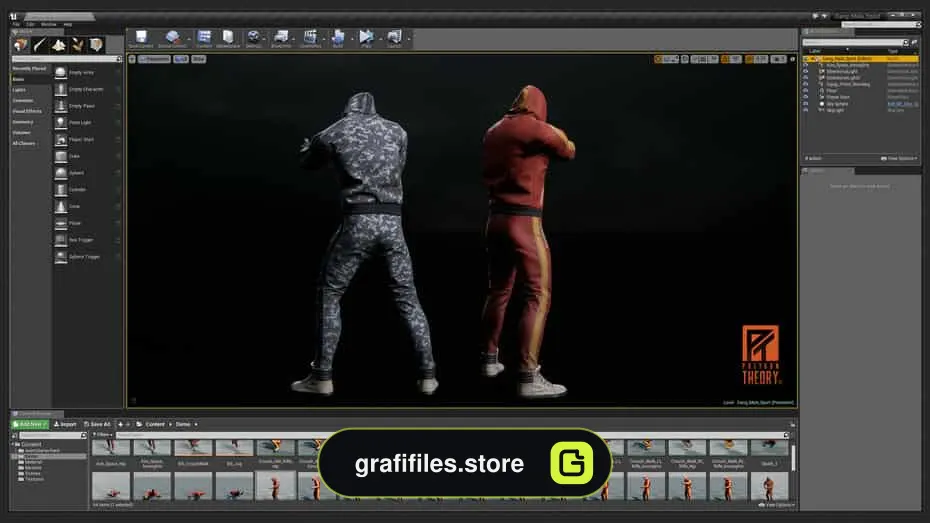The height and width of the screenshot is (523, 930).
Task: Open the Help menu
Action: point(68,24)
